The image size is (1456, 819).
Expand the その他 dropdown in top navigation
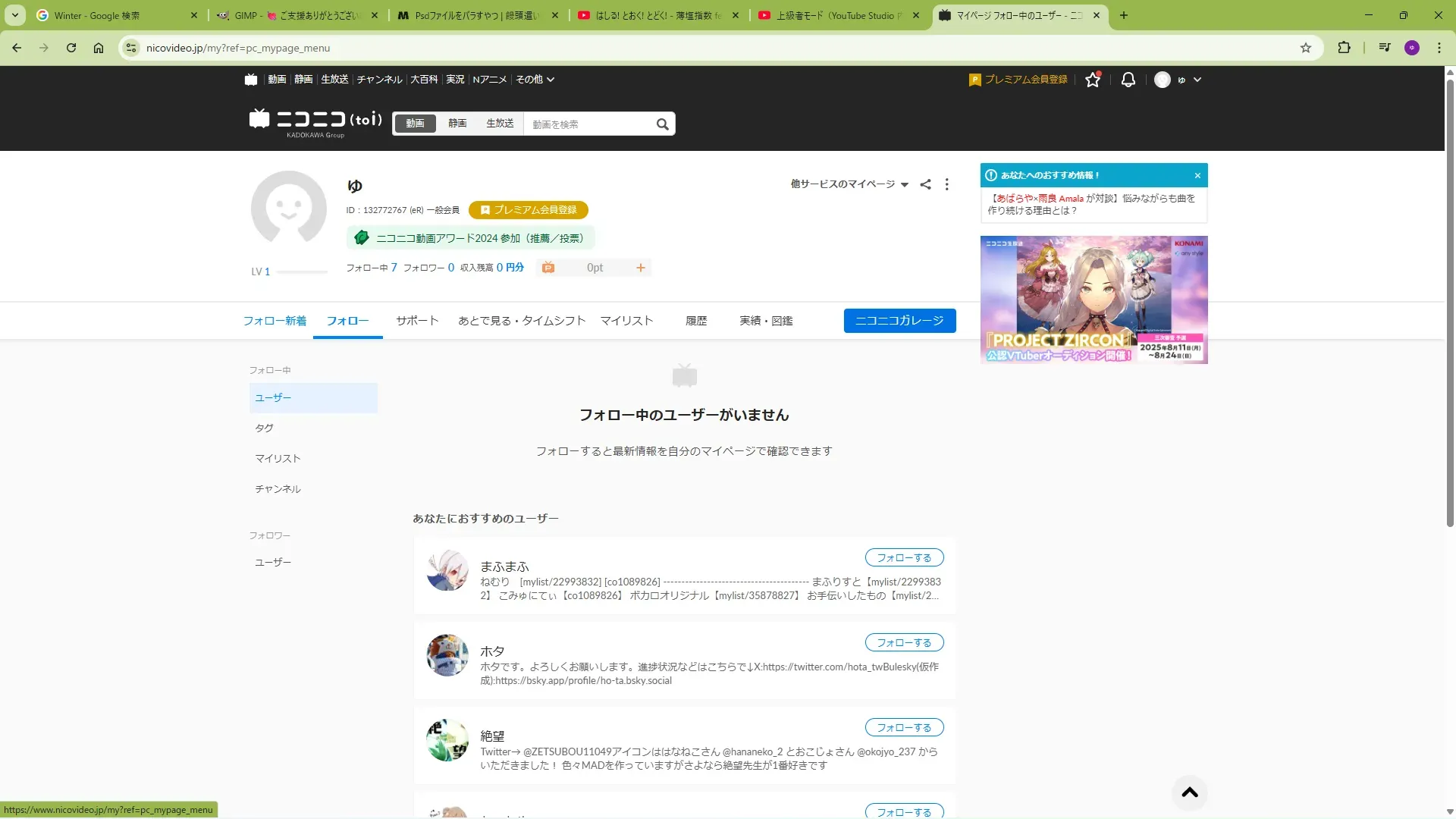click(535, 80)
